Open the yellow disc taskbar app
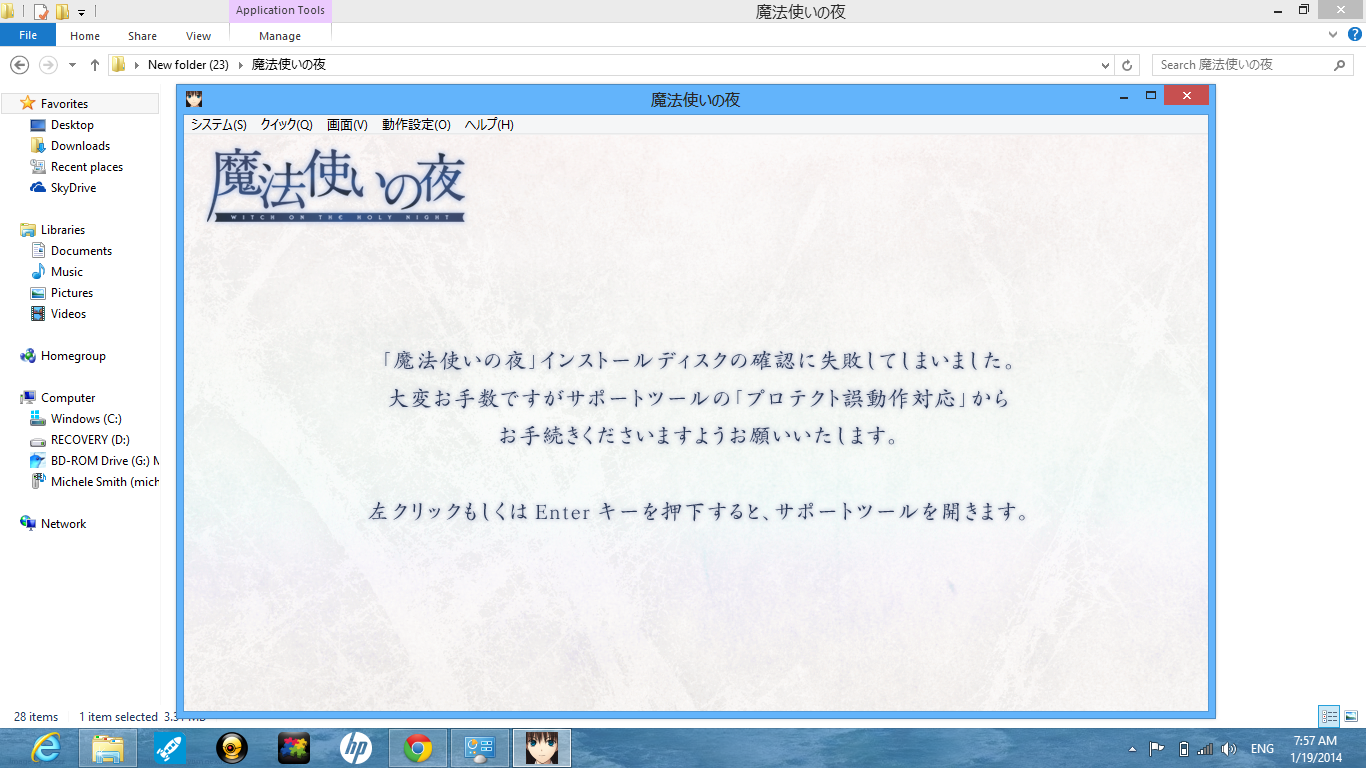 click(232, 748)
